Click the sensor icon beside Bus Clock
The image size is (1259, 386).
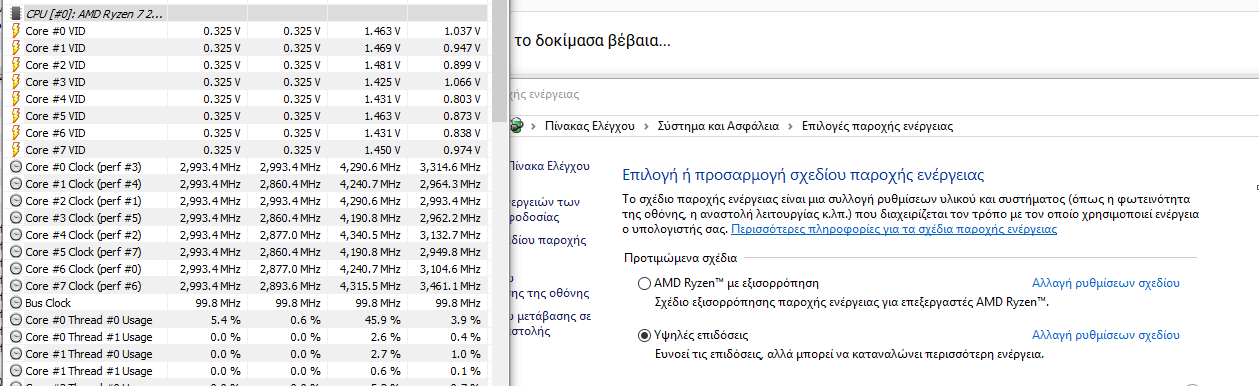(16, 303)
